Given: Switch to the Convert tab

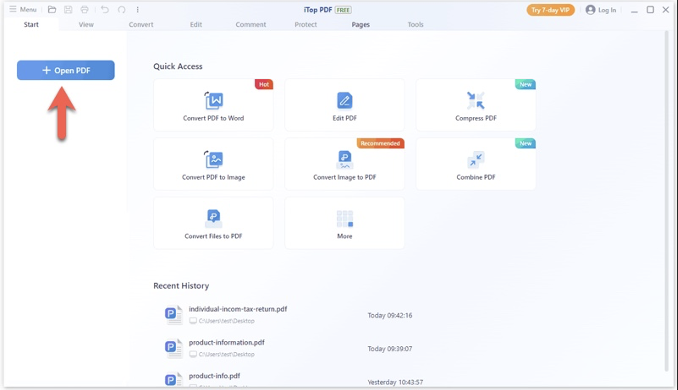Looking at the screenshot, I should 141,25.
